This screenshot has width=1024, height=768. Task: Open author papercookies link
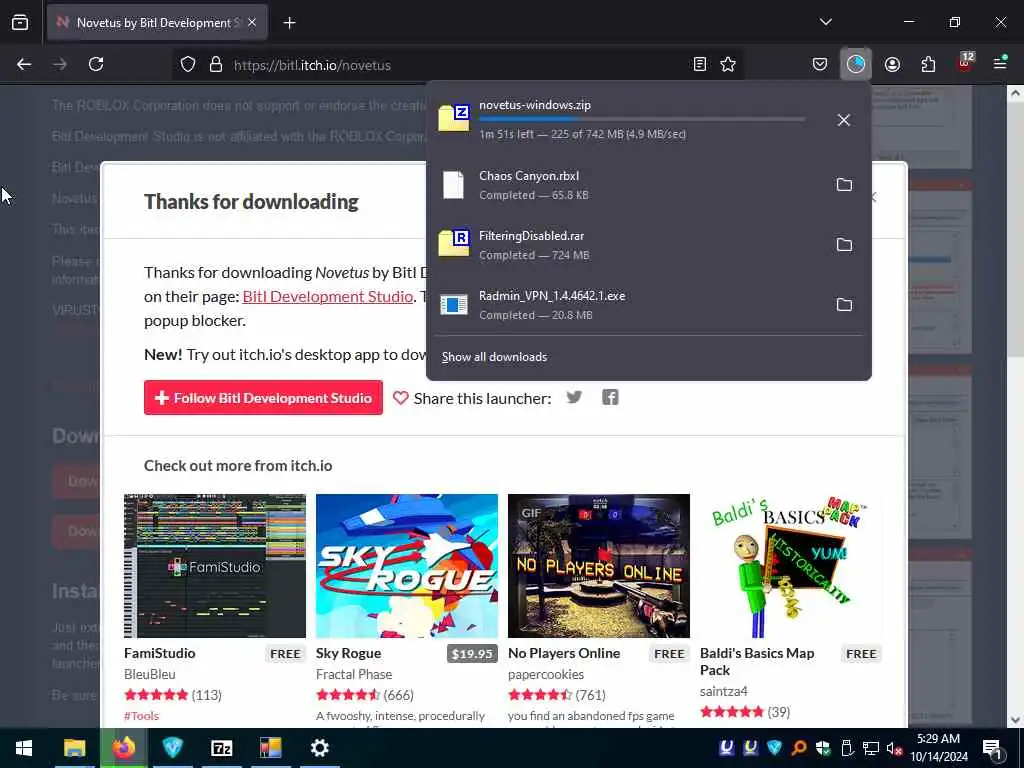pos(546,674)
